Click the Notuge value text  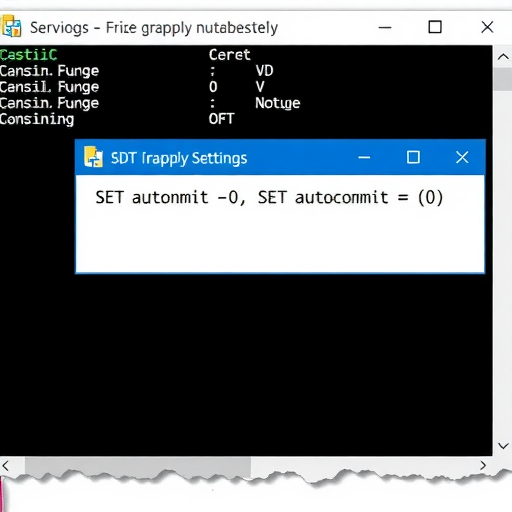(x=278, y=103)
